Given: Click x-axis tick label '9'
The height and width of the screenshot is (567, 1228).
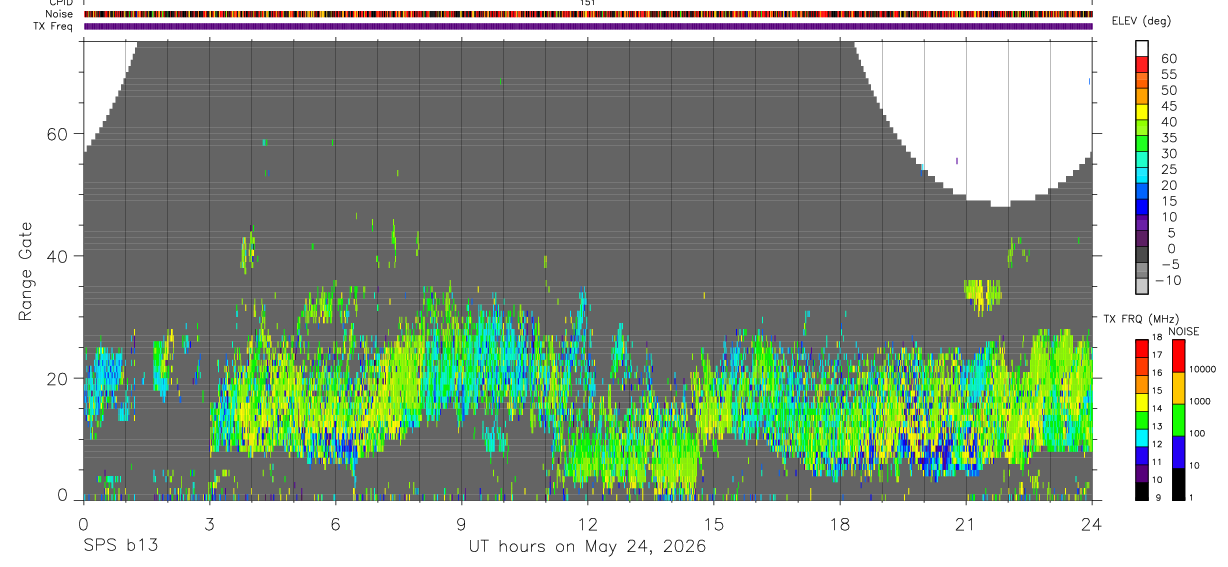Looking at the screenshot, I should pos(461,524).
